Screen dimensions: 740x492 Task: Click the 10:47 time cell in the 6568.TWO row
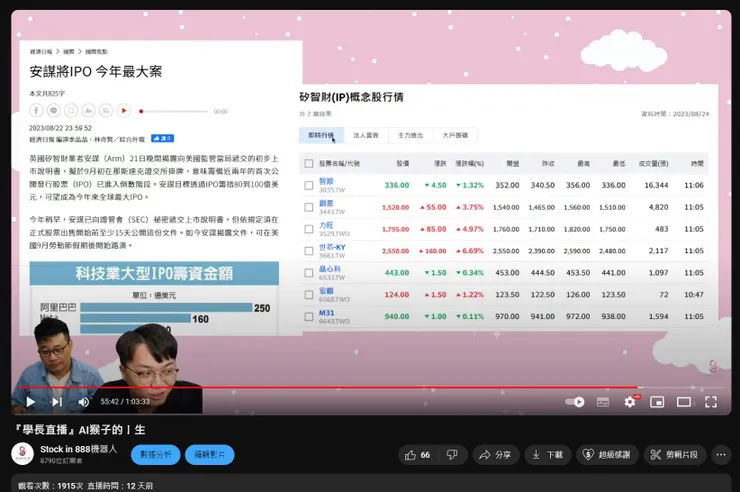(694, 295)
